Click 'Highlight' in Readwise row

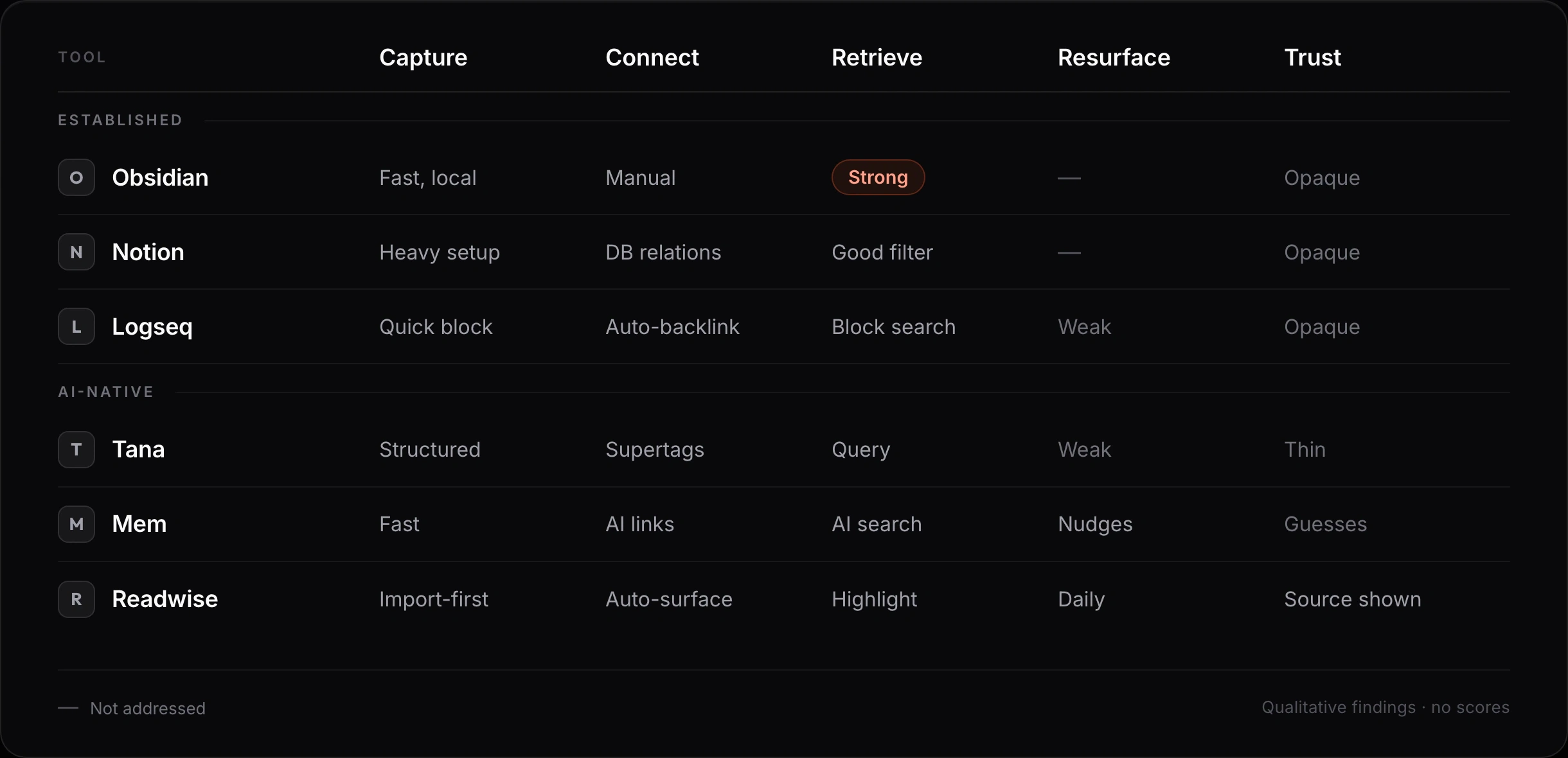tap(875, 601)
